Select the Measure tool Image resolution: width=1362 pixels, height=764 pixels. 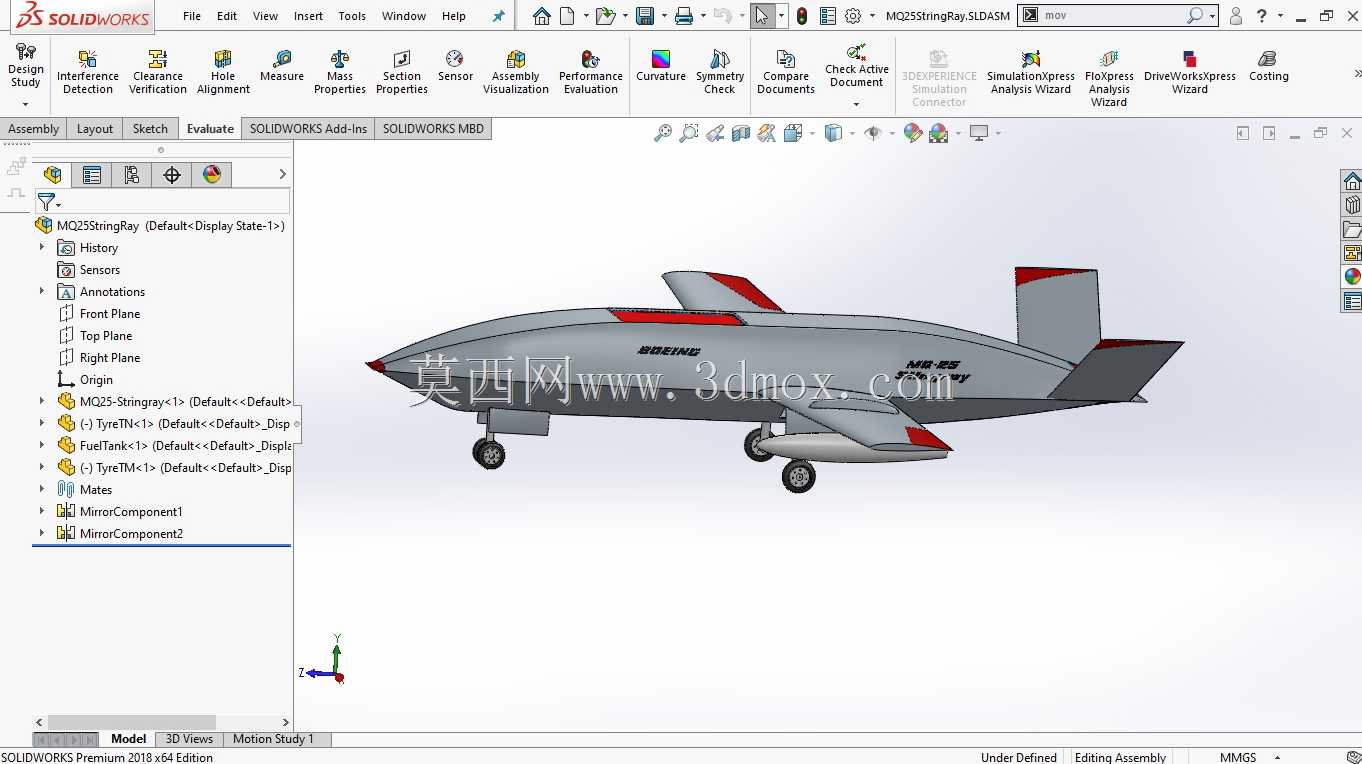tap(282, 66)
